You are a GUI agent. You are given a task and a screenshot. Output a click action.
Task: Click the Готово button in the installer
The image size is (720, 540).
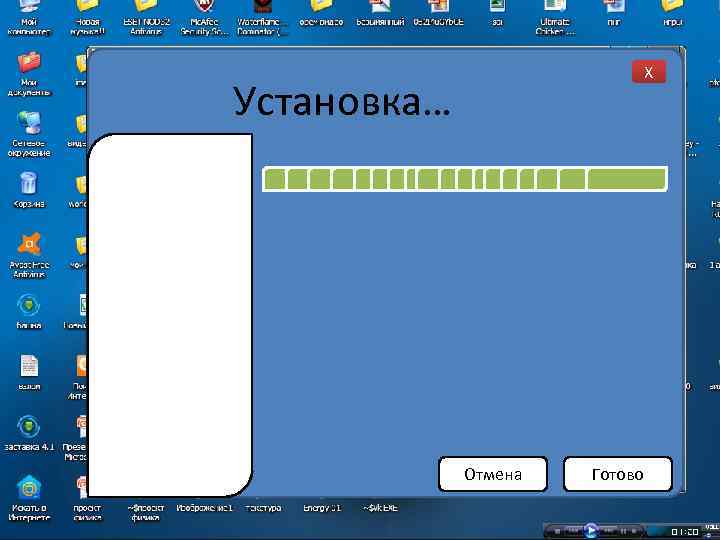(x=618, y=473)
